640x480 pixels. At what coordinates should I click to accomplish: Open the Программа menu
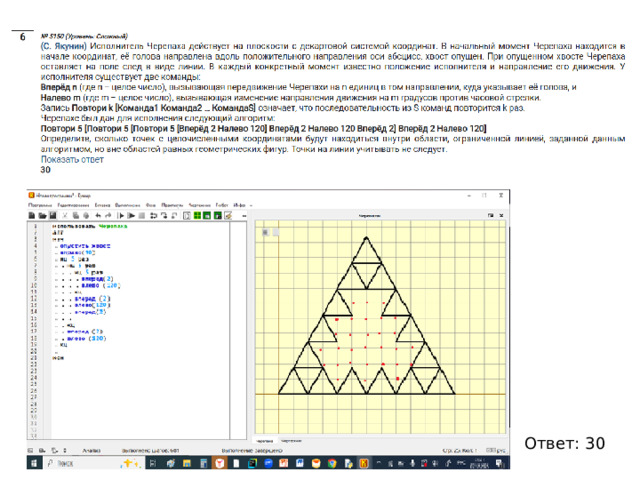38,204
